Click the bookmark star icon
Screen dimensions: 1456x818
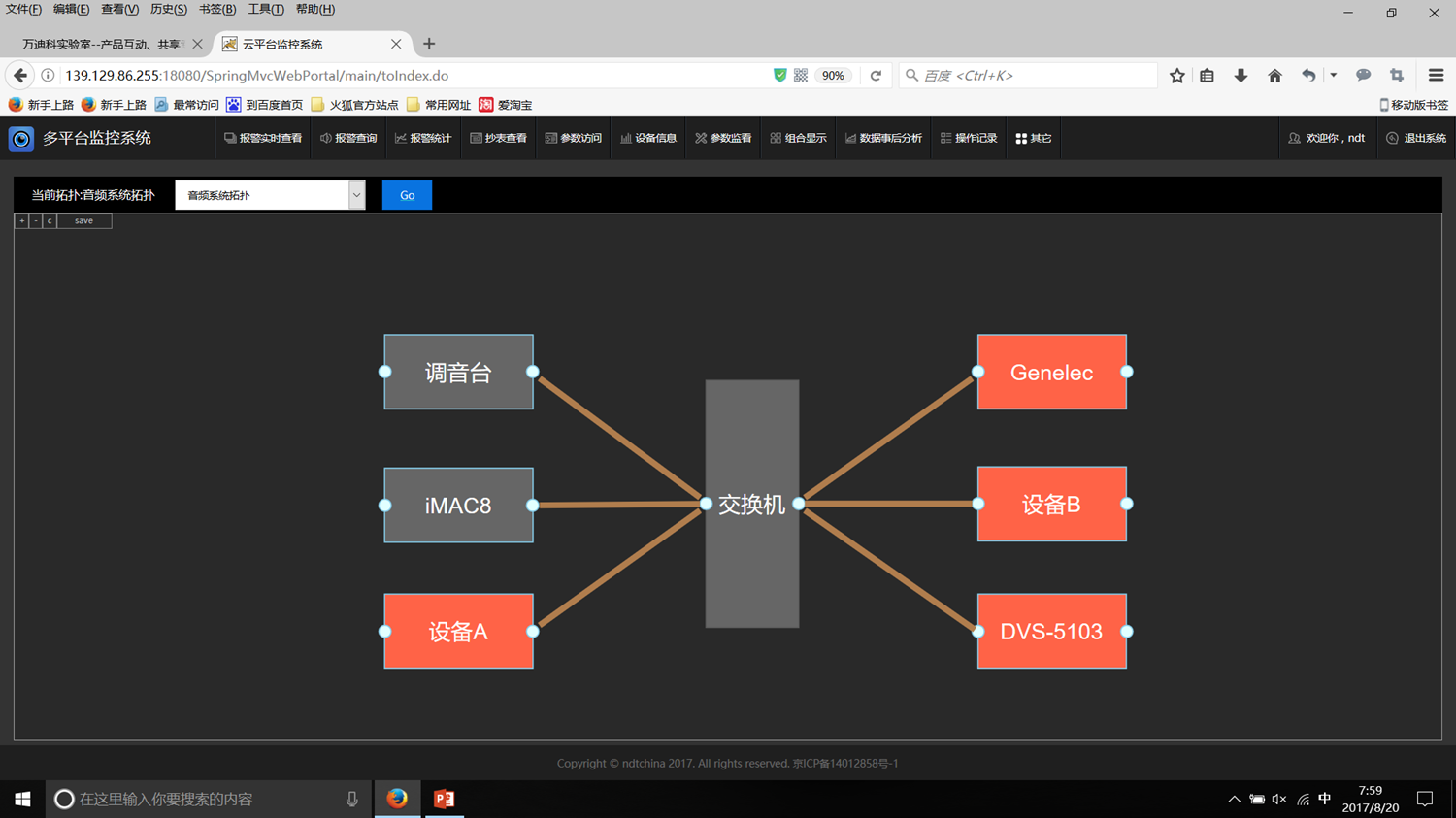[1176, 76]
